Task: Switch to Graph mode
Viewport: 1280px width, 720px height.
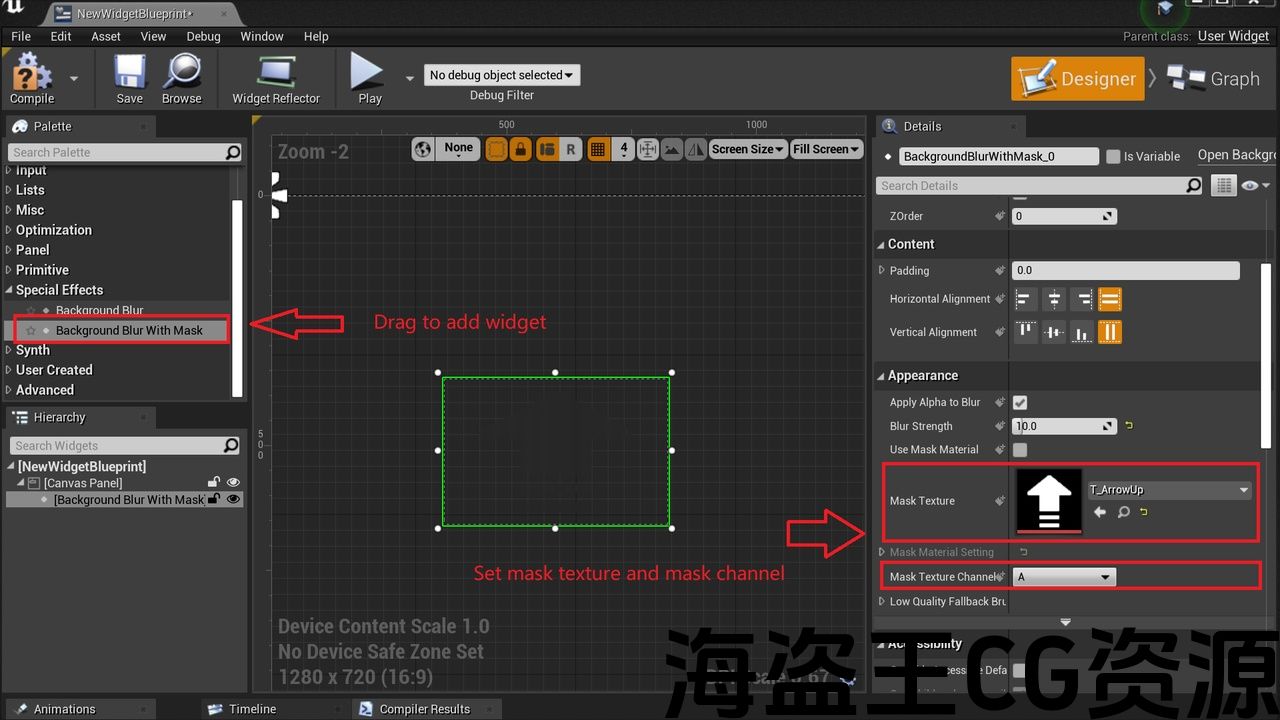Action: (x=1214, y=79)
